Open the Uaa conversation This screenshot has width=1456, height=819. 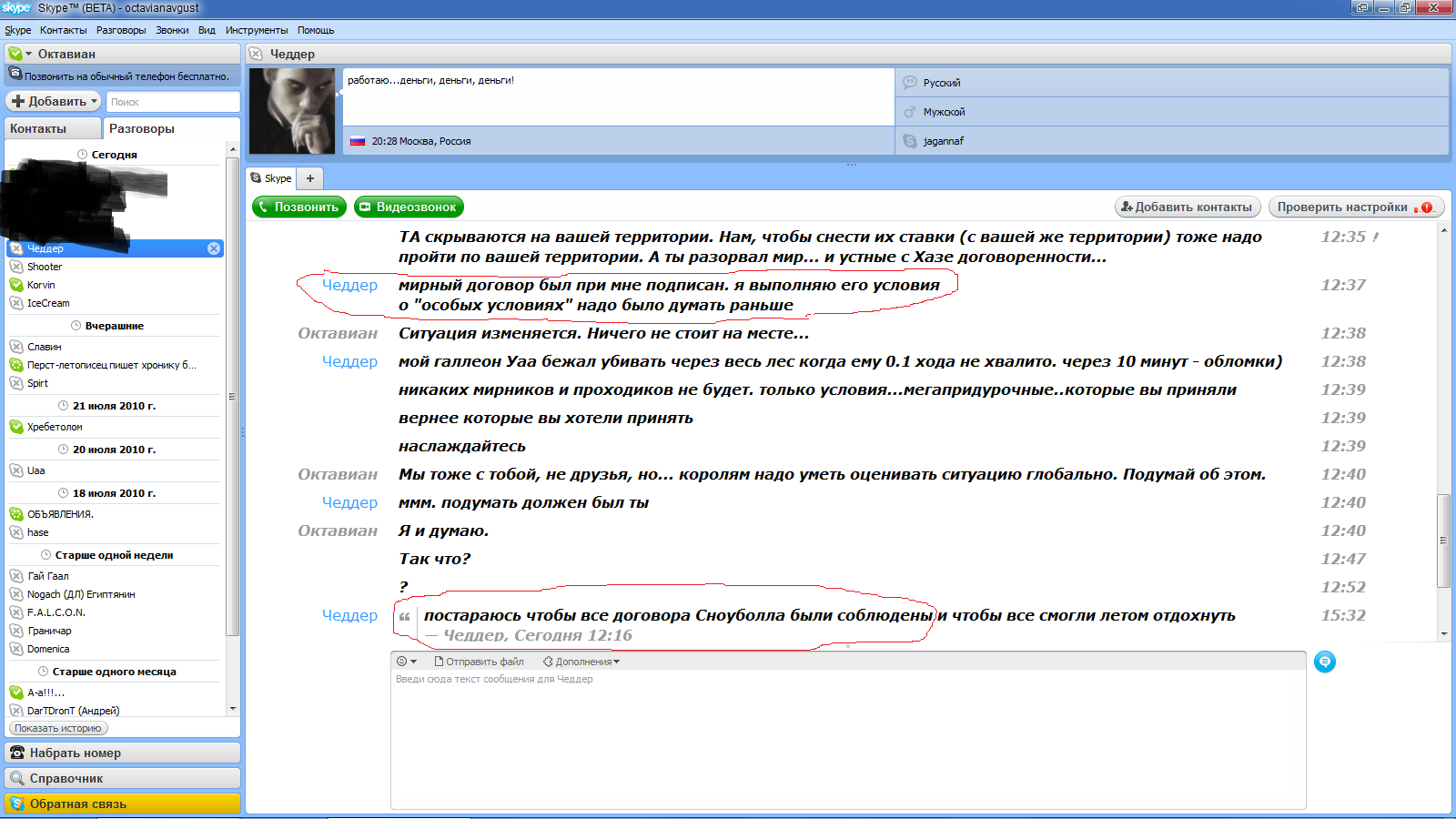click(x=115, y=470)
